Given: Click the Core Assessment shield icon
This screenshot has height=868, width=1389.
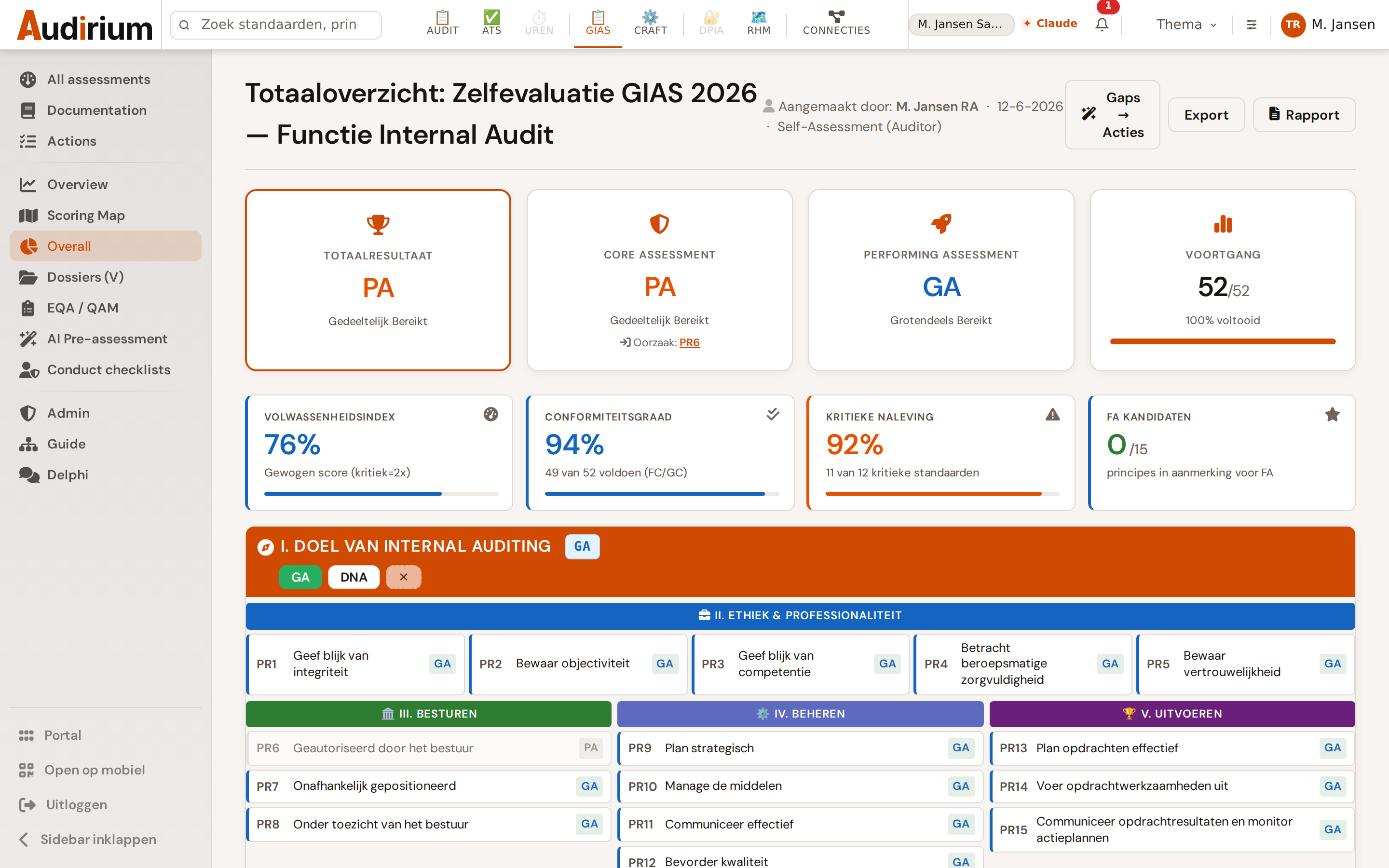Looking at the screenshot, I should [659, 224].
